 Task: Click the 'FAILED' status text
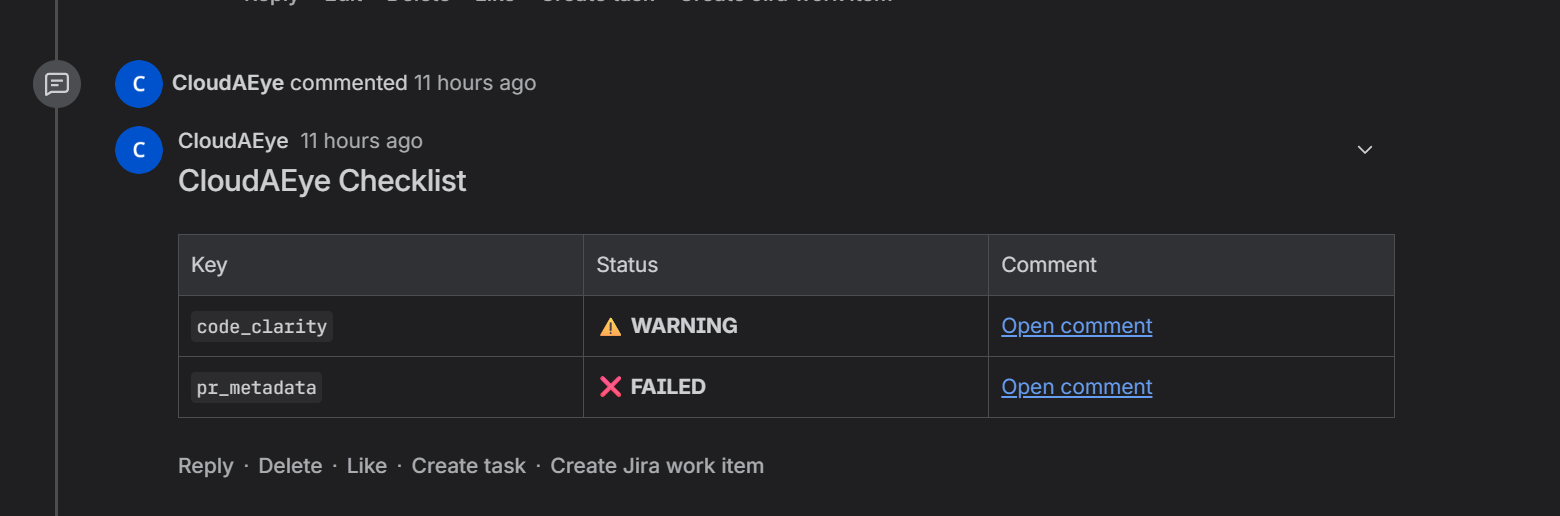point(668,387)
